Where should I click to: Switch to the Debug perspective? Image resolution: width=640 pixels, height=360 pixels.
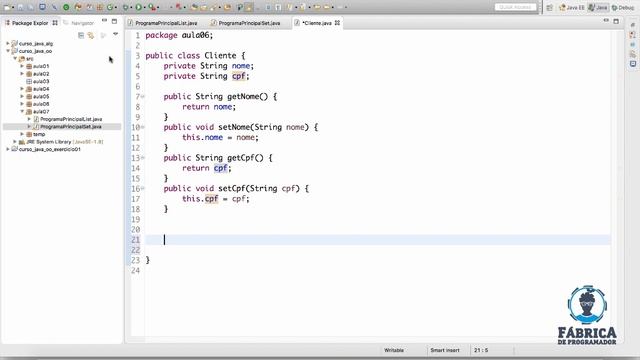pyautogui.click(x=623, y=7)
